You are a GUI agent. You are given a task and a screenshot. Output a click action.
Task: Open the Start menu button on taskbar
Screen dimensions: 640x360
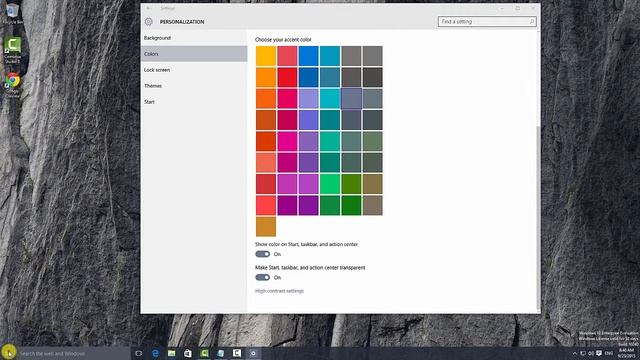(8, 352)
